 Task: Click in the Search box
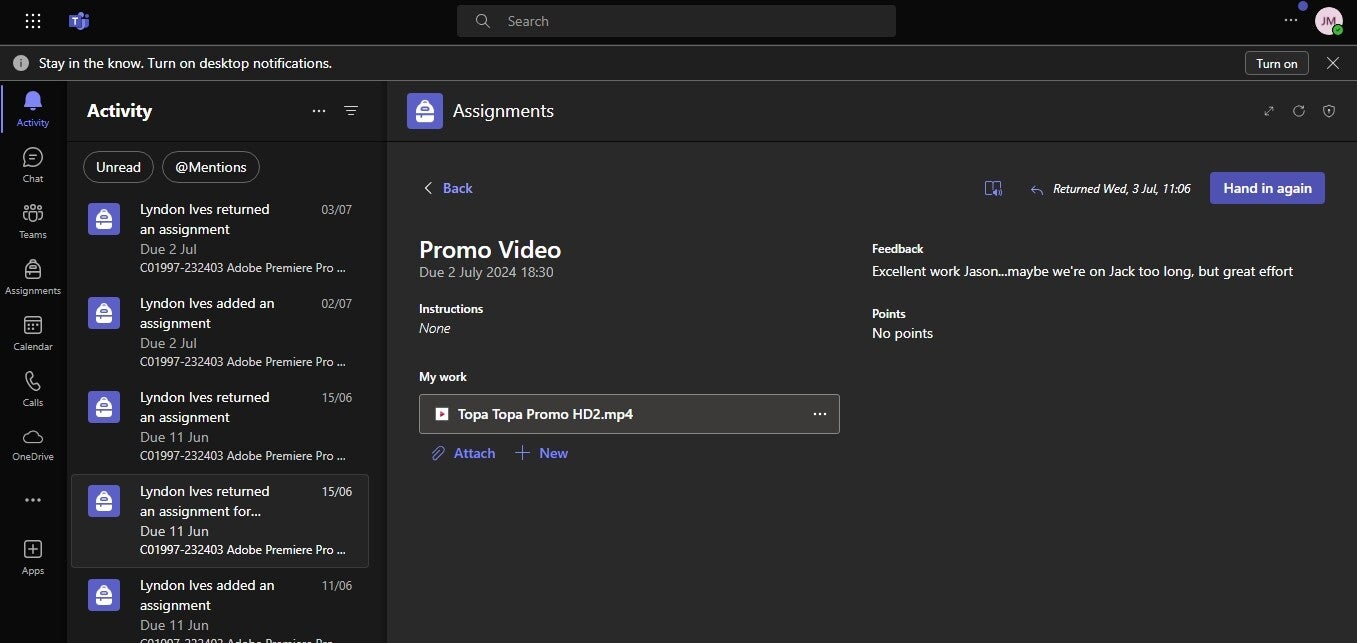676,21
